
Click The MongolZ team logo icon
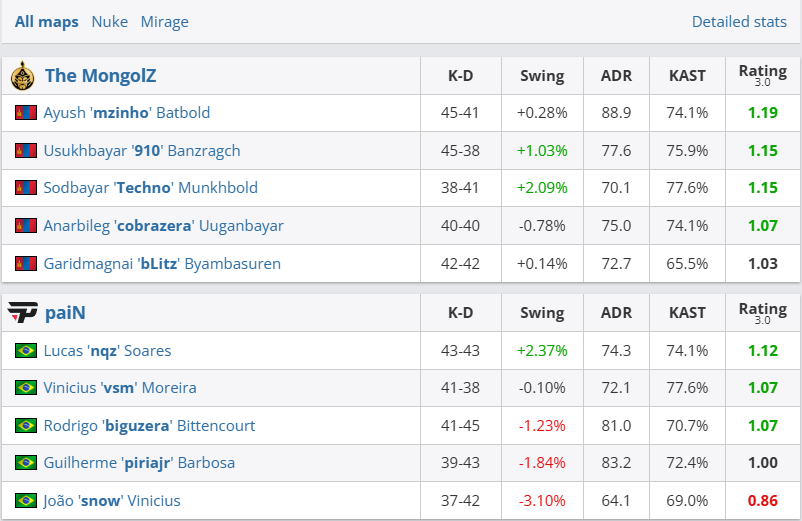22,75
